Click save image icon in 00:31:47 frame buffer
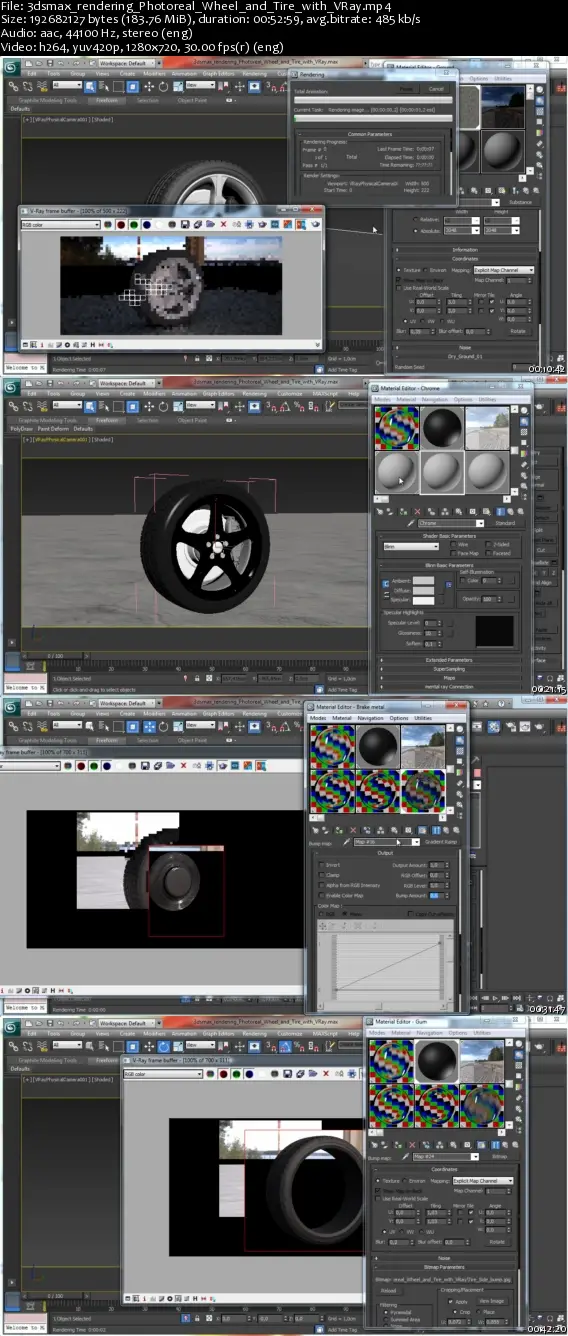Screen dimensions: 568x1336 coord(145,765)
